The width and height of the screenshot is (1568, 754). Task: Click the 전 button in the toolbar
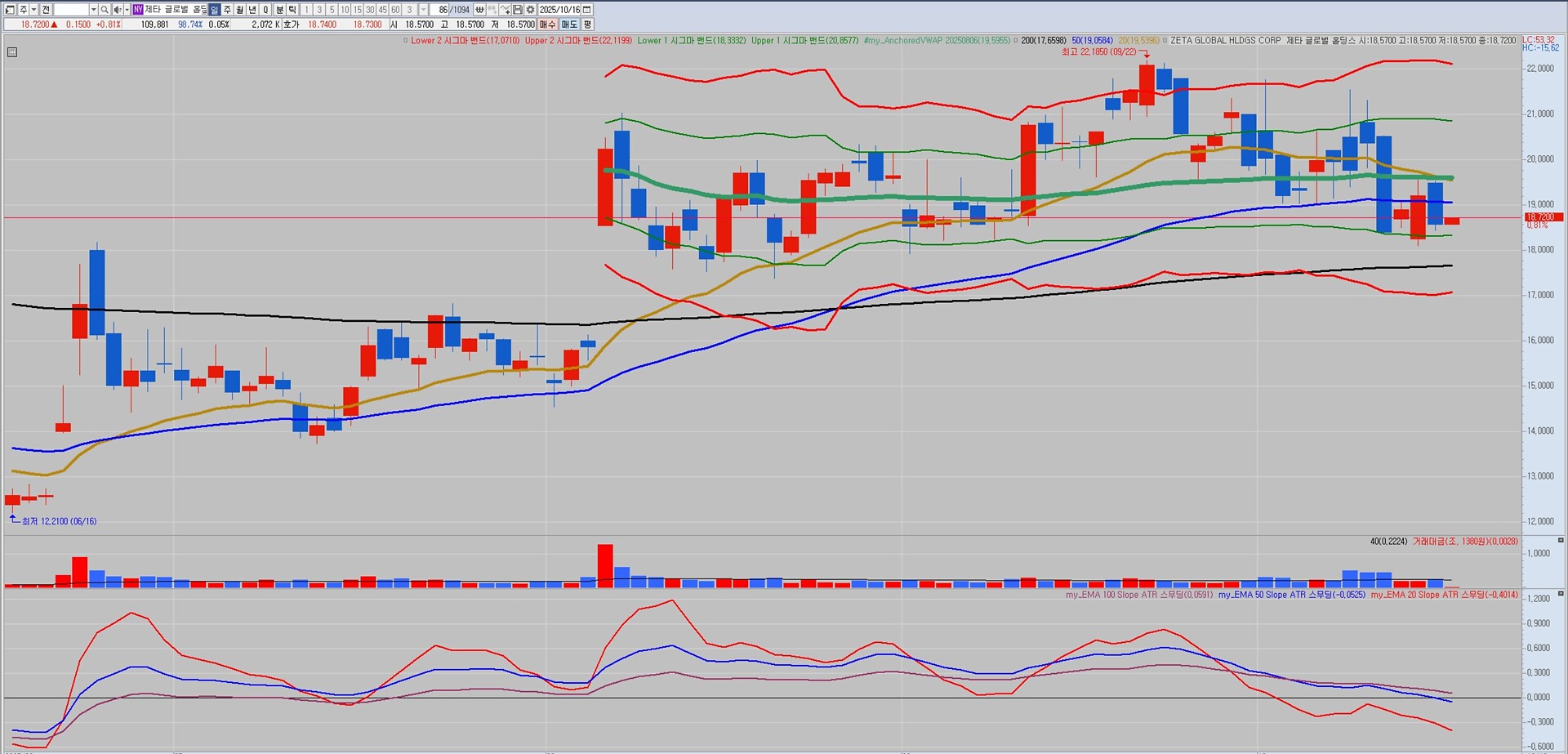pos(46,10)
